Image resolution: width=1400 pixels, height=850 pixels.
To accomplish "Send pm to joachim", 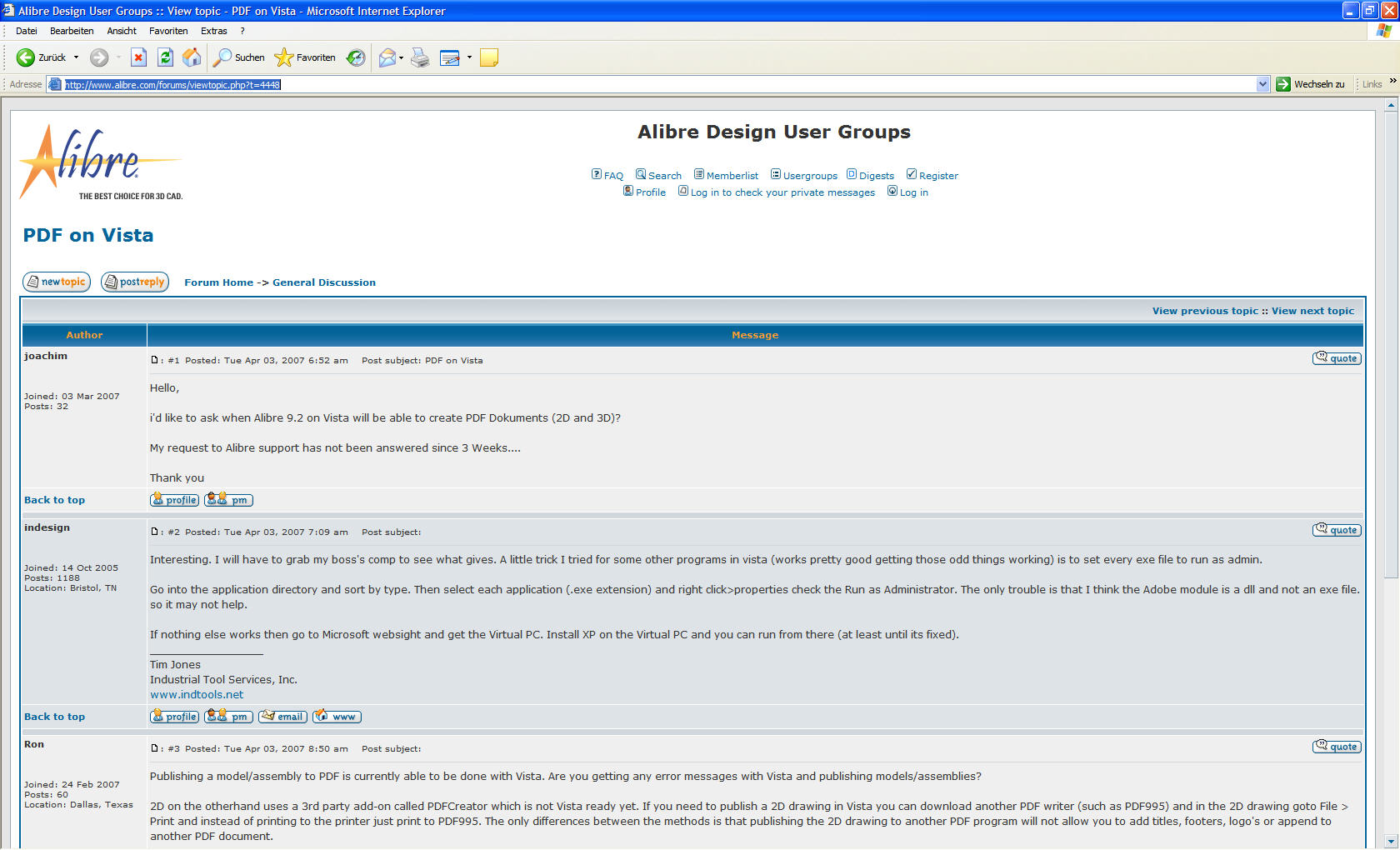I will (228, 500).
